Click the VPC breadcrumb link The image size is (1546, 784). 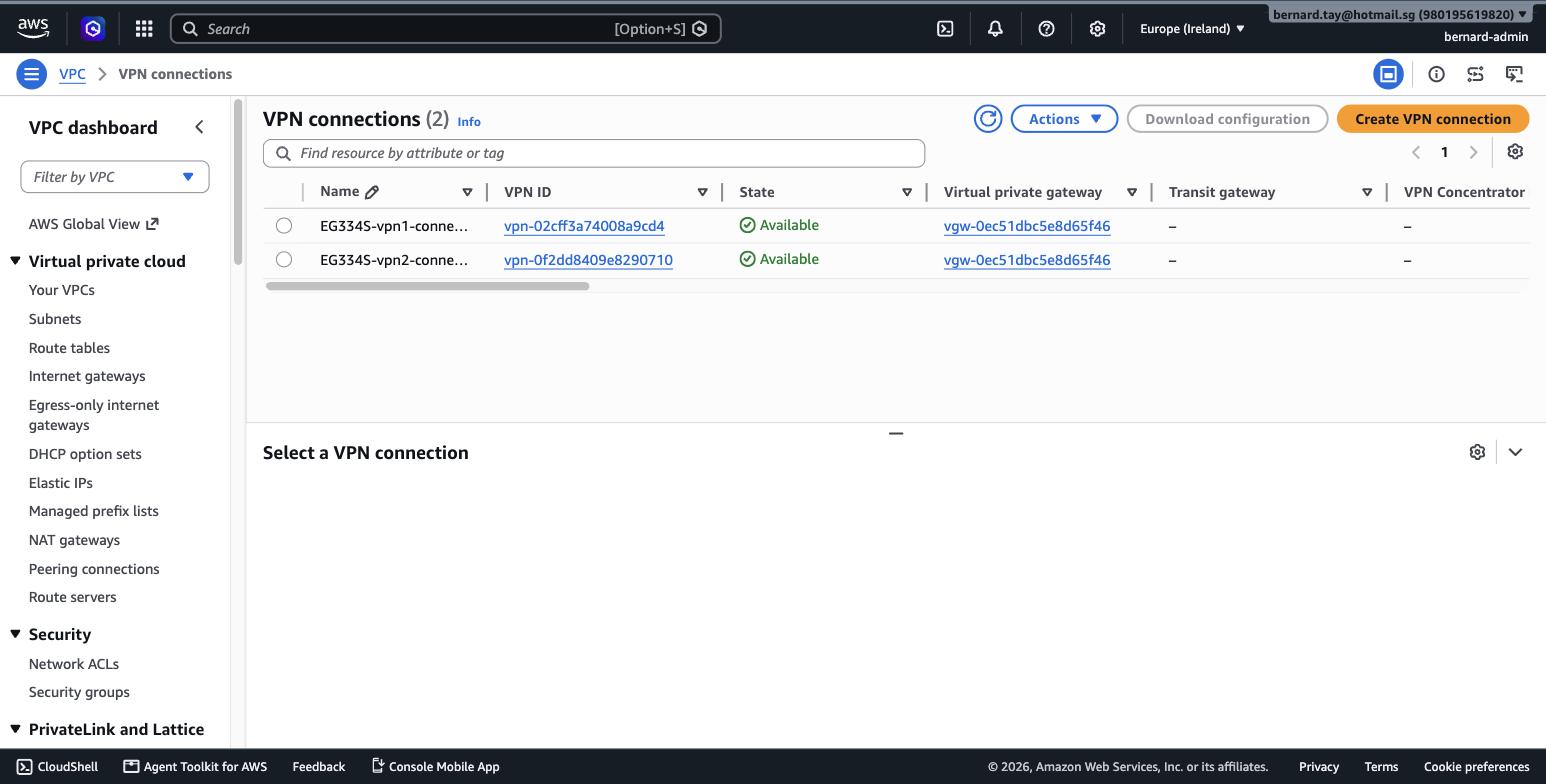(72, 74)
